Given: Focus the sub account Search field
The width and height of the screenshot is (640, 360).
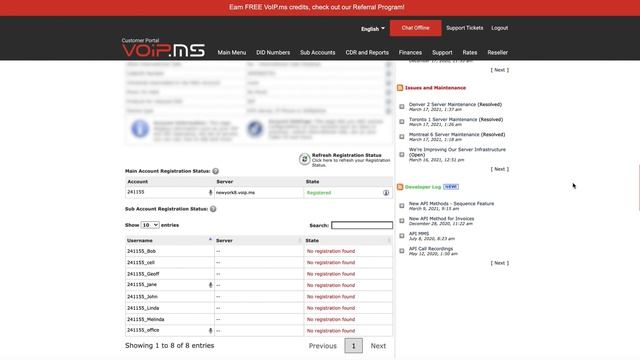Looking at the screenshot, I should (x=362, y=225).
